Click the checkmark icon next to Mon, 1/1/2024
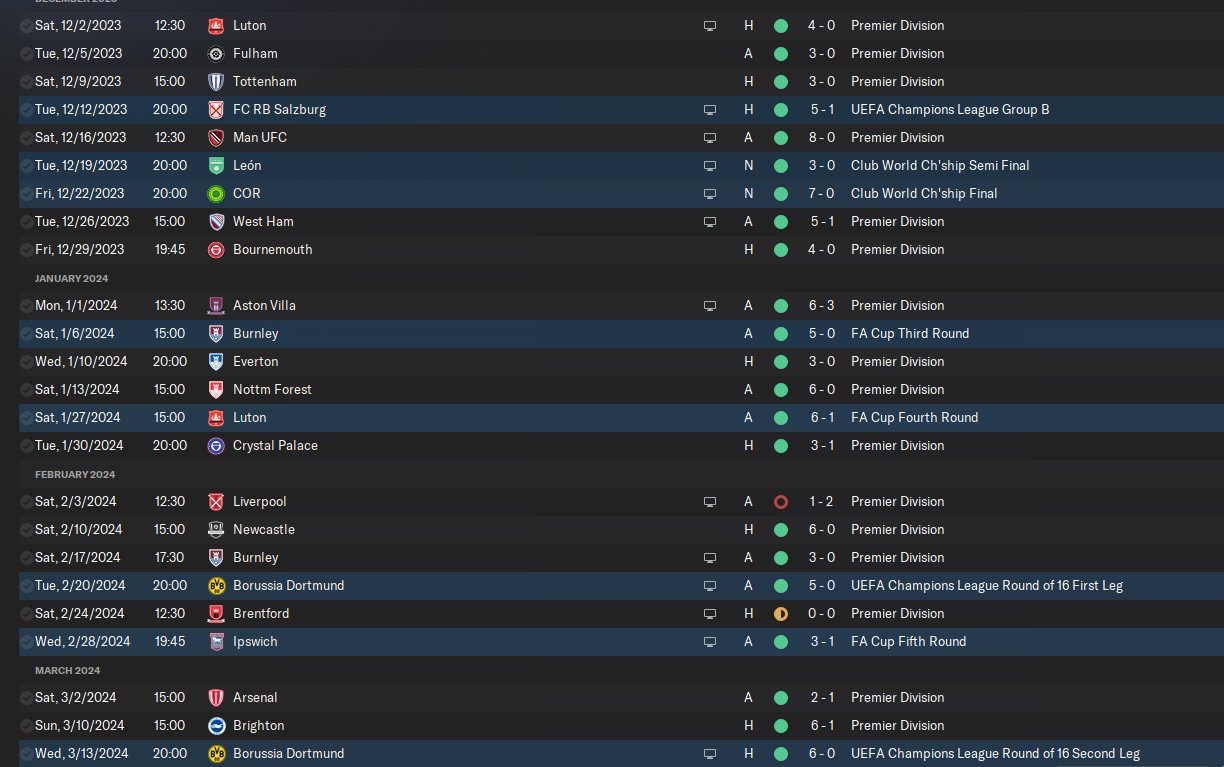This screenshot has height=767, width=1224. coord(25,305)
